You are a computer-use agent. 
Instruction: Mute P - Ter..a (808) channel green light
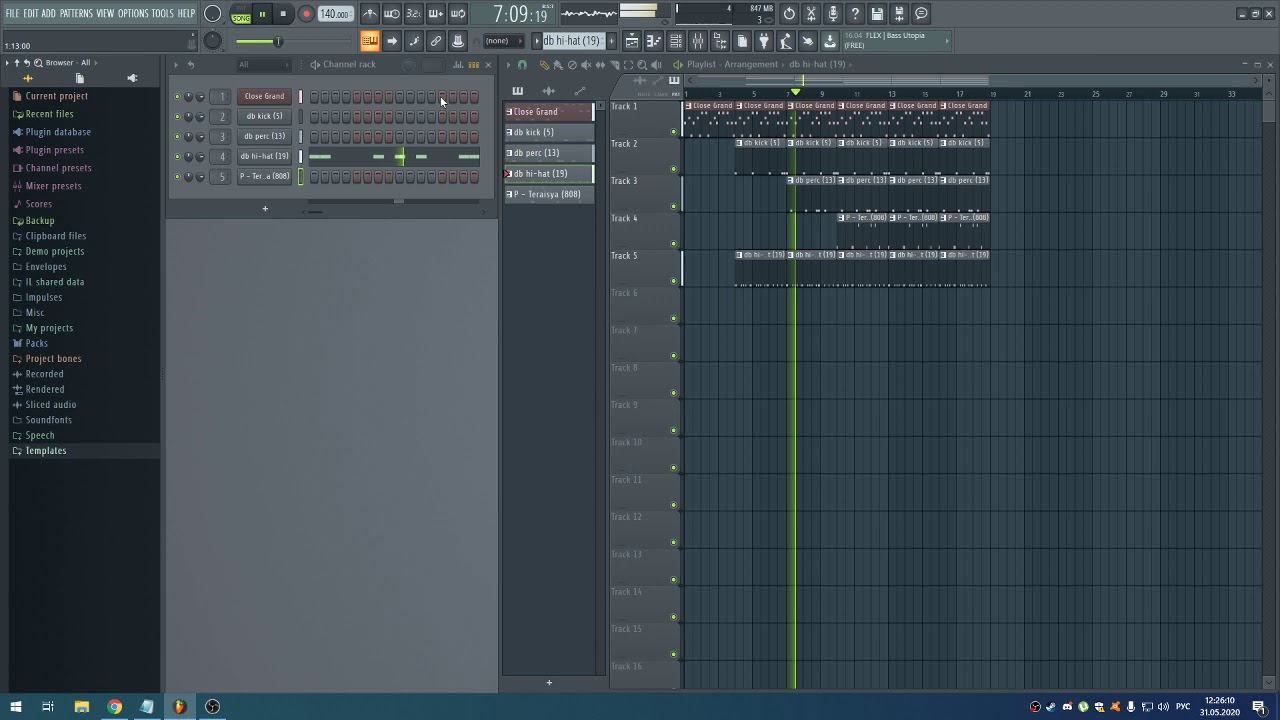(x=177, y=177)
